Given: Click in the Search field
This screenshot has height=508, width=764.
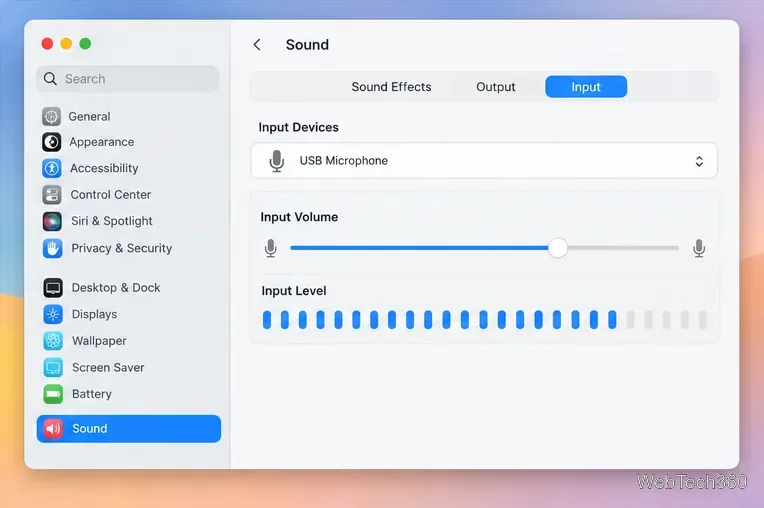Looking at the screenshot, I should [x=128, y=79].
